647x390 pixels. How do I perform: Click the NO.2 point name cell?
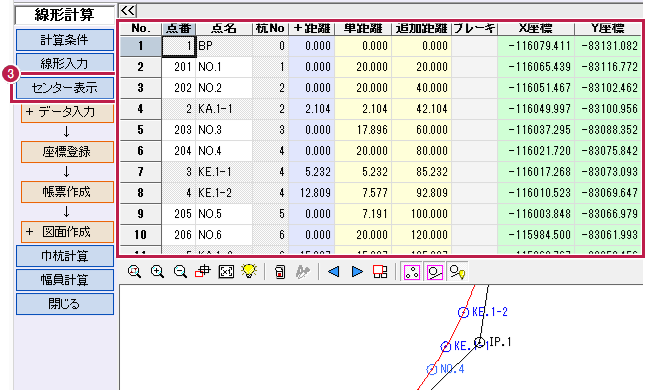224,88
